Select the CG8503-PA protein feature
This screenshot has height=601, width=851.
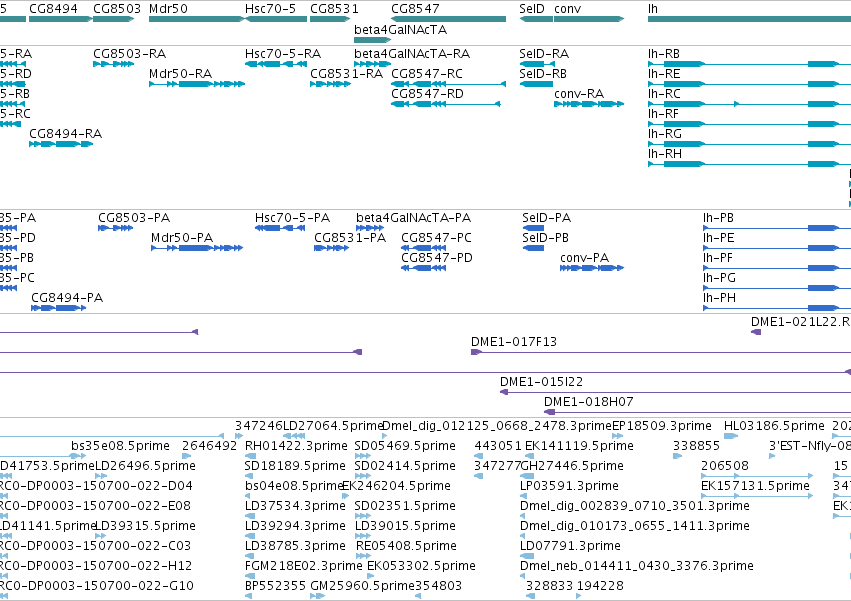(116, 228)
